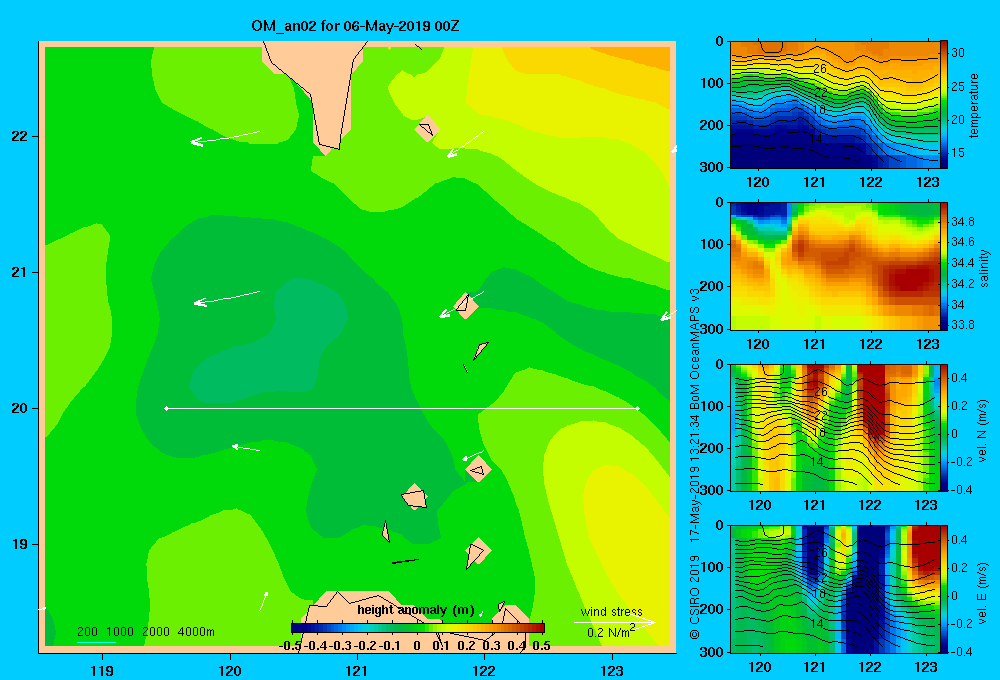Viewport: 1000px width, 680px height.
Task: Click the 34.8 tick on salinity scale
Action: (x=962, y=221)
